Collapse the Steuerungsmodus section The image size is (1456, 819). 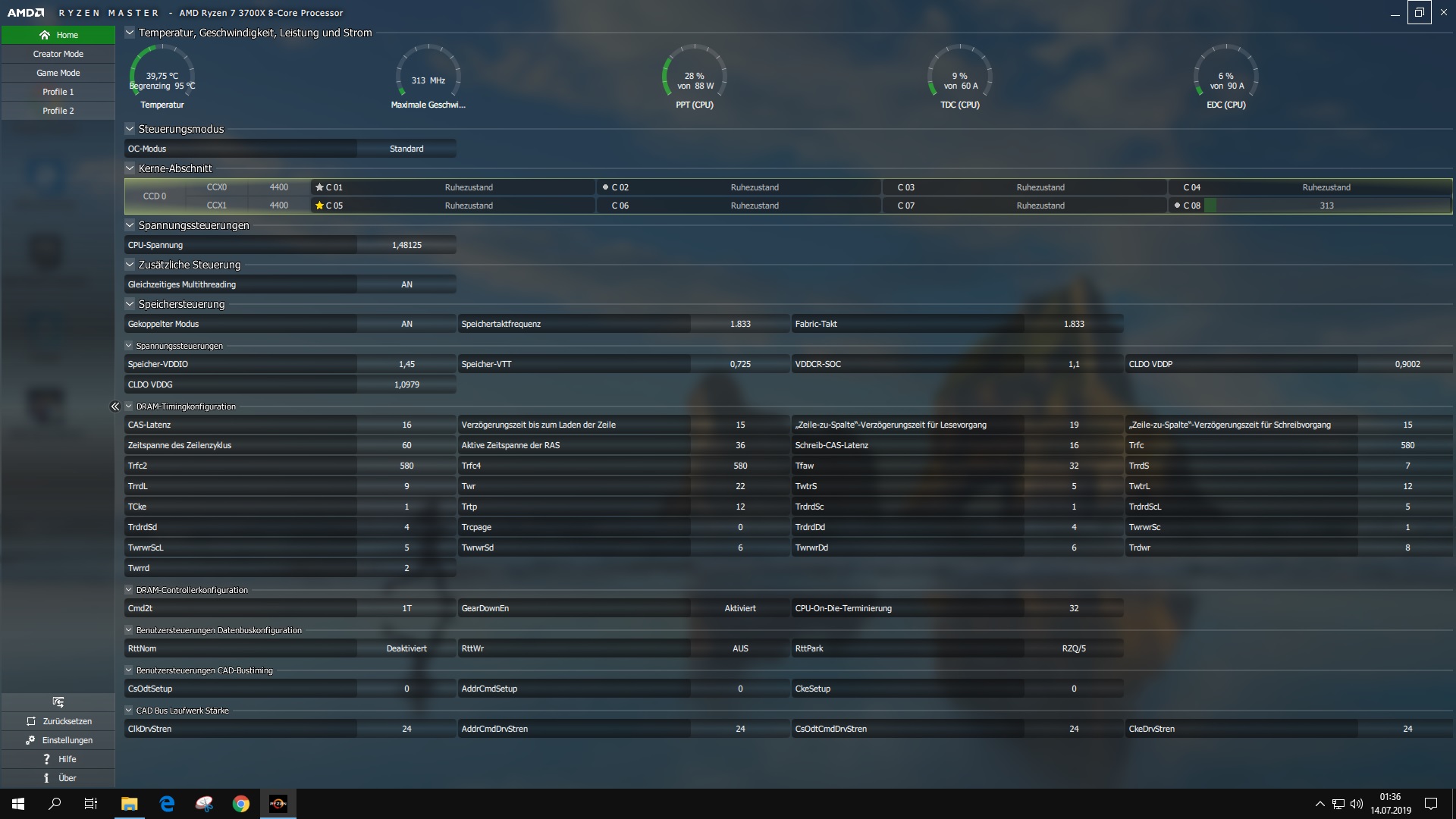tap(130, 129)
